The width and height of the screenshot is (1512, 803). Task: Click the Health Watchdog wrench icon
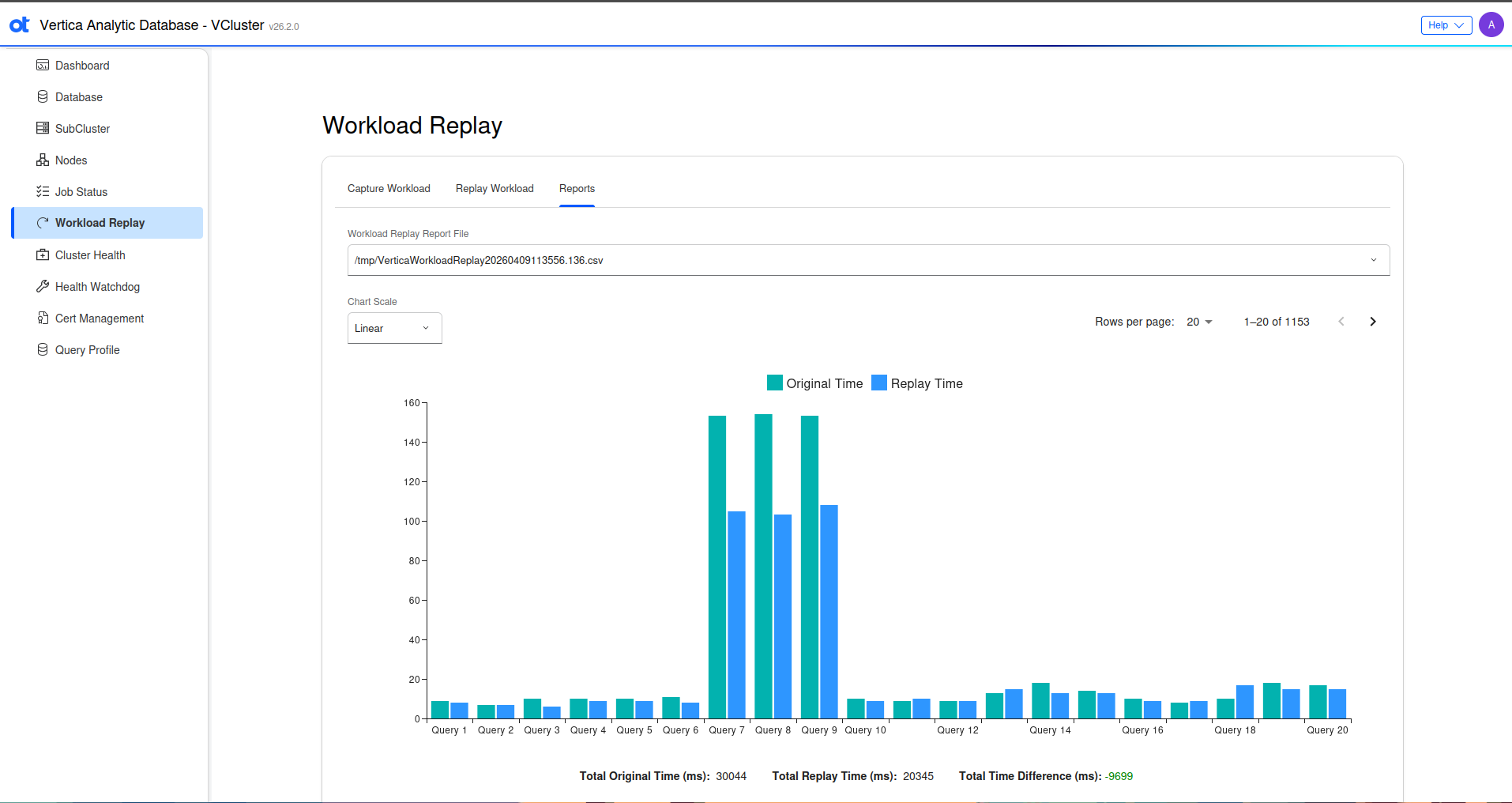tap(43, 286)
